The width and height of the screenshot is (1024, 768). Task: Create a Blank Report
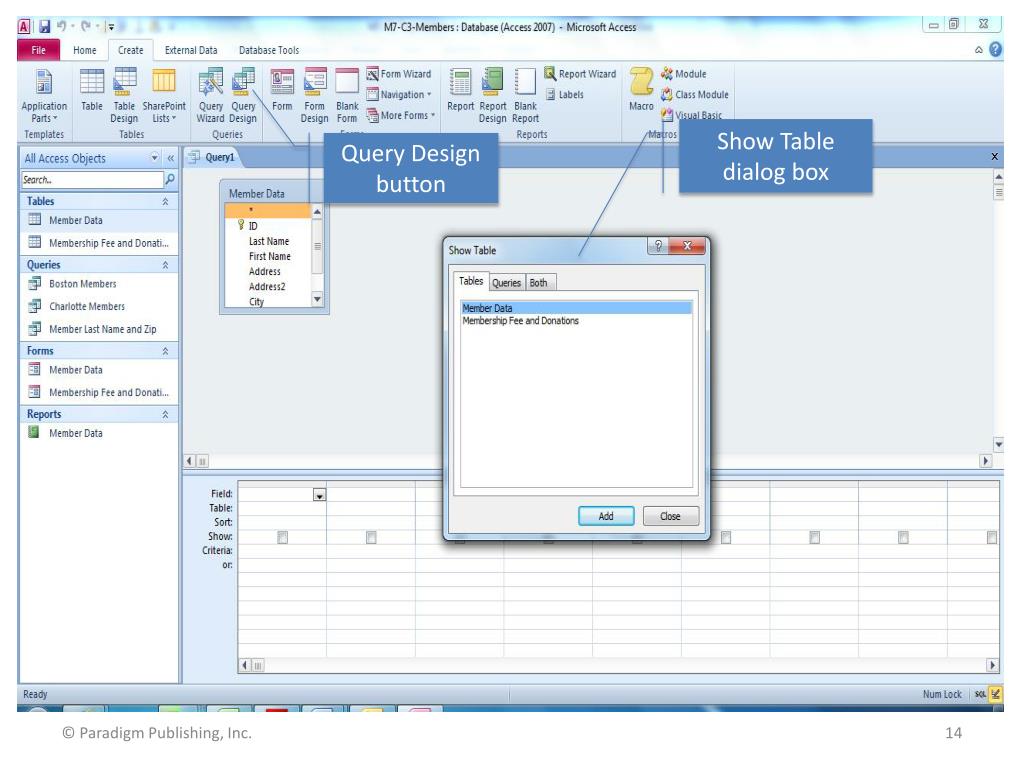(525, 95)
